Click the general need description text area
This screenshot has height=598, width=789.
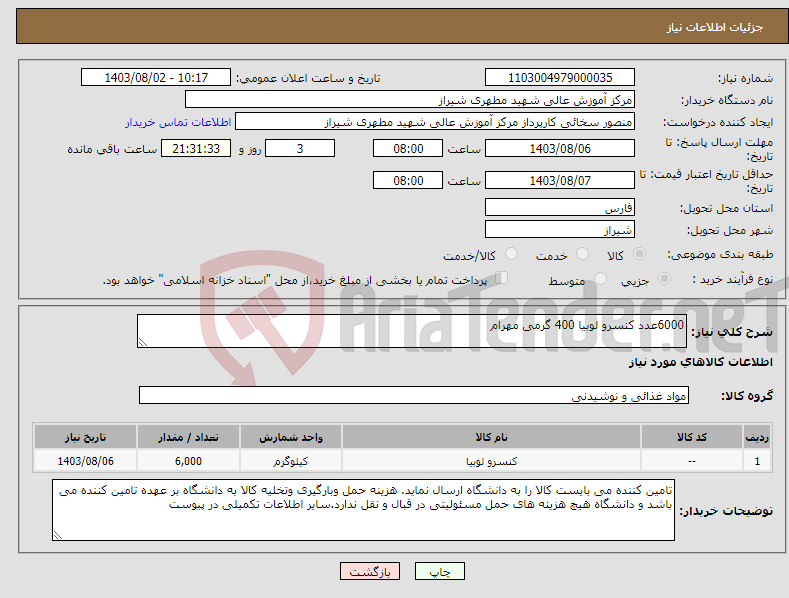[412, 331]
